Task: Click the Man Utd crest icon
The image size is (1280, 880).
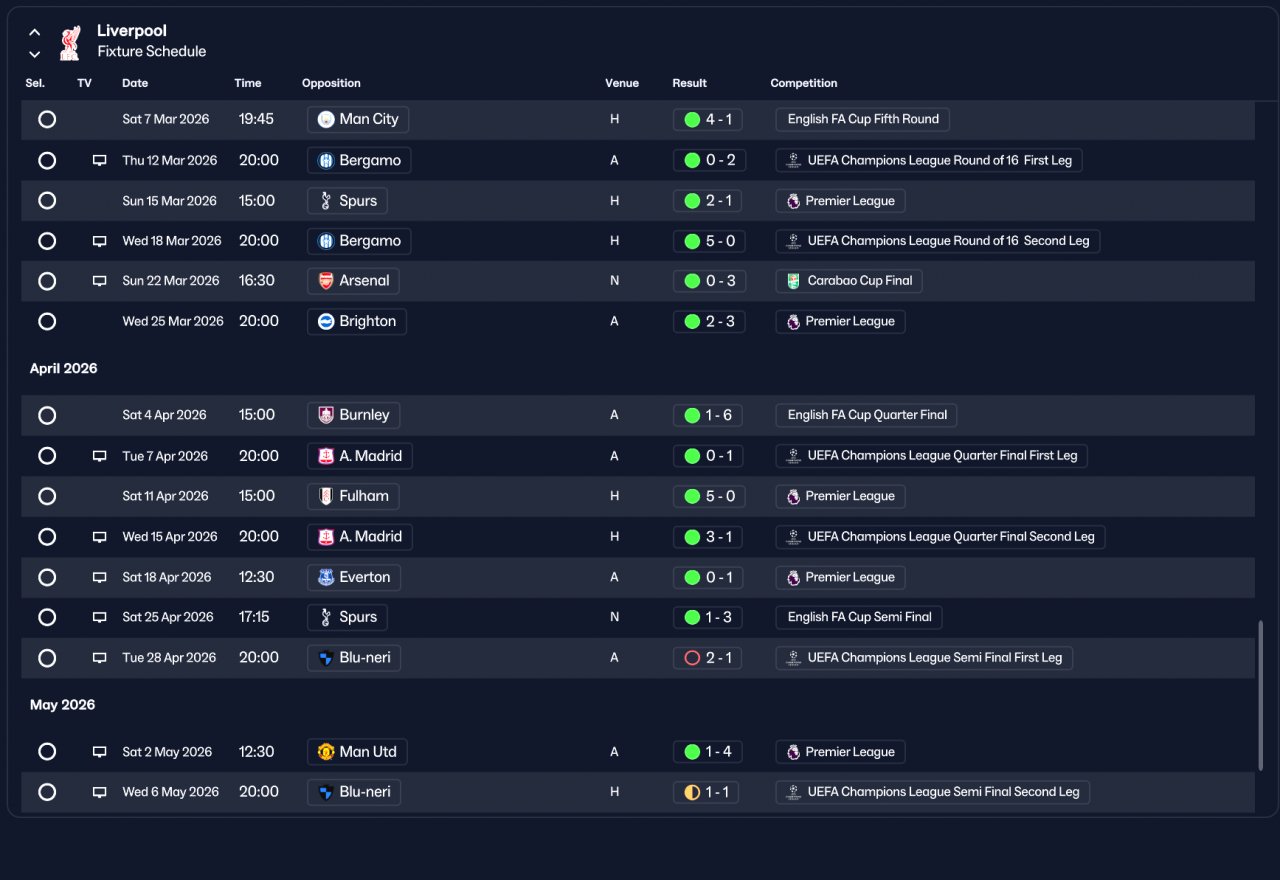Action: tap(325, 752)
